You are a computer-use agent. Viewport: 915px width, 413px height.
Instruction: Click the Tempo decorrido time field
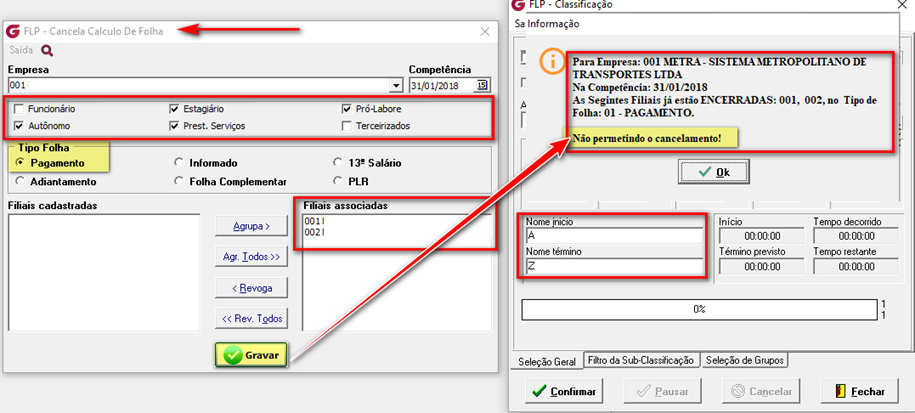click(x=857, y=236)
